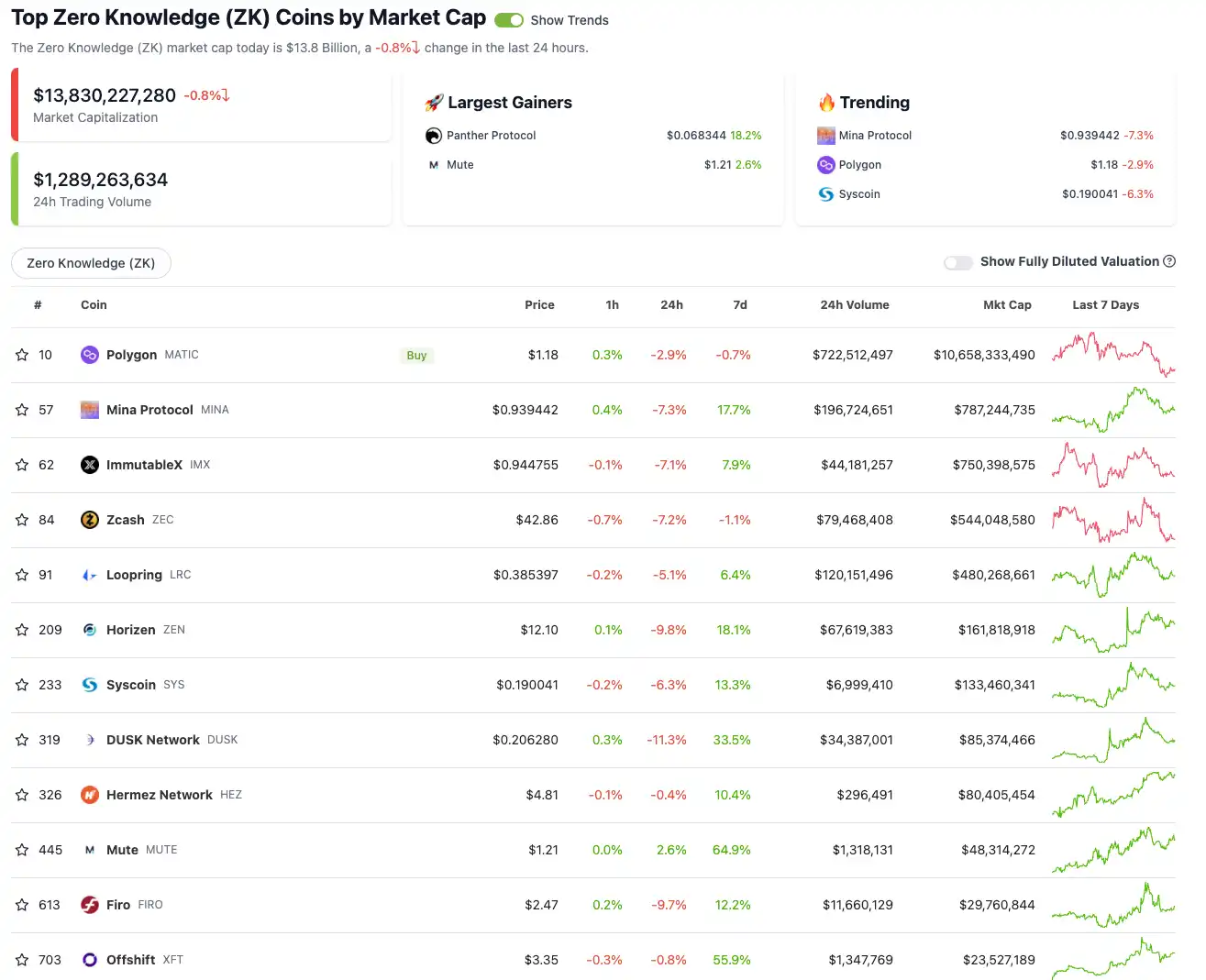Click the Syscoin price $0.190041 in table

(x=527, y=685)
